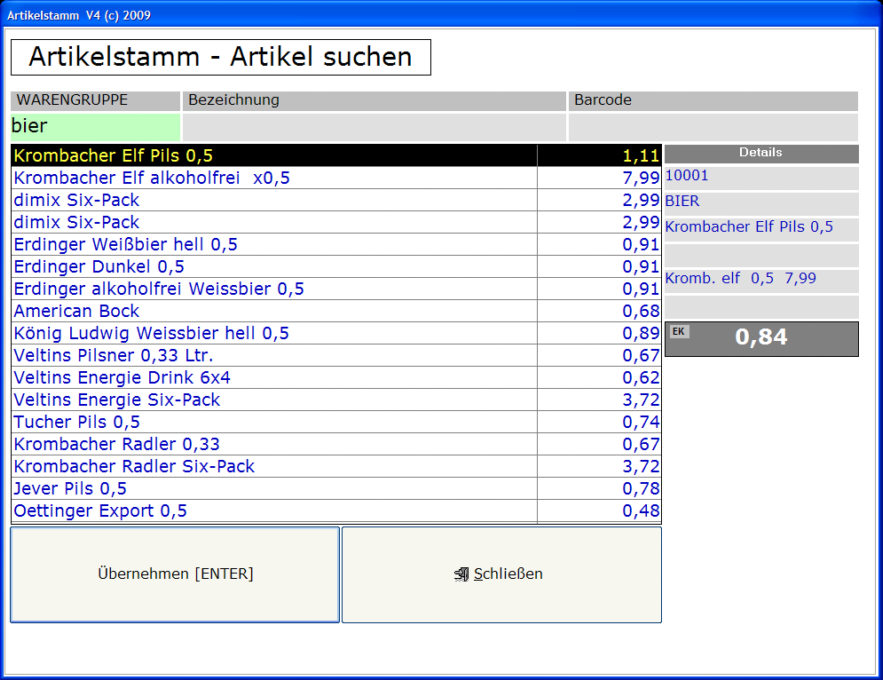This screenshot has height=680, width=883.
Task: Select 'Oettinger Export 0,5' row
Action: click(x=336, y=511)
